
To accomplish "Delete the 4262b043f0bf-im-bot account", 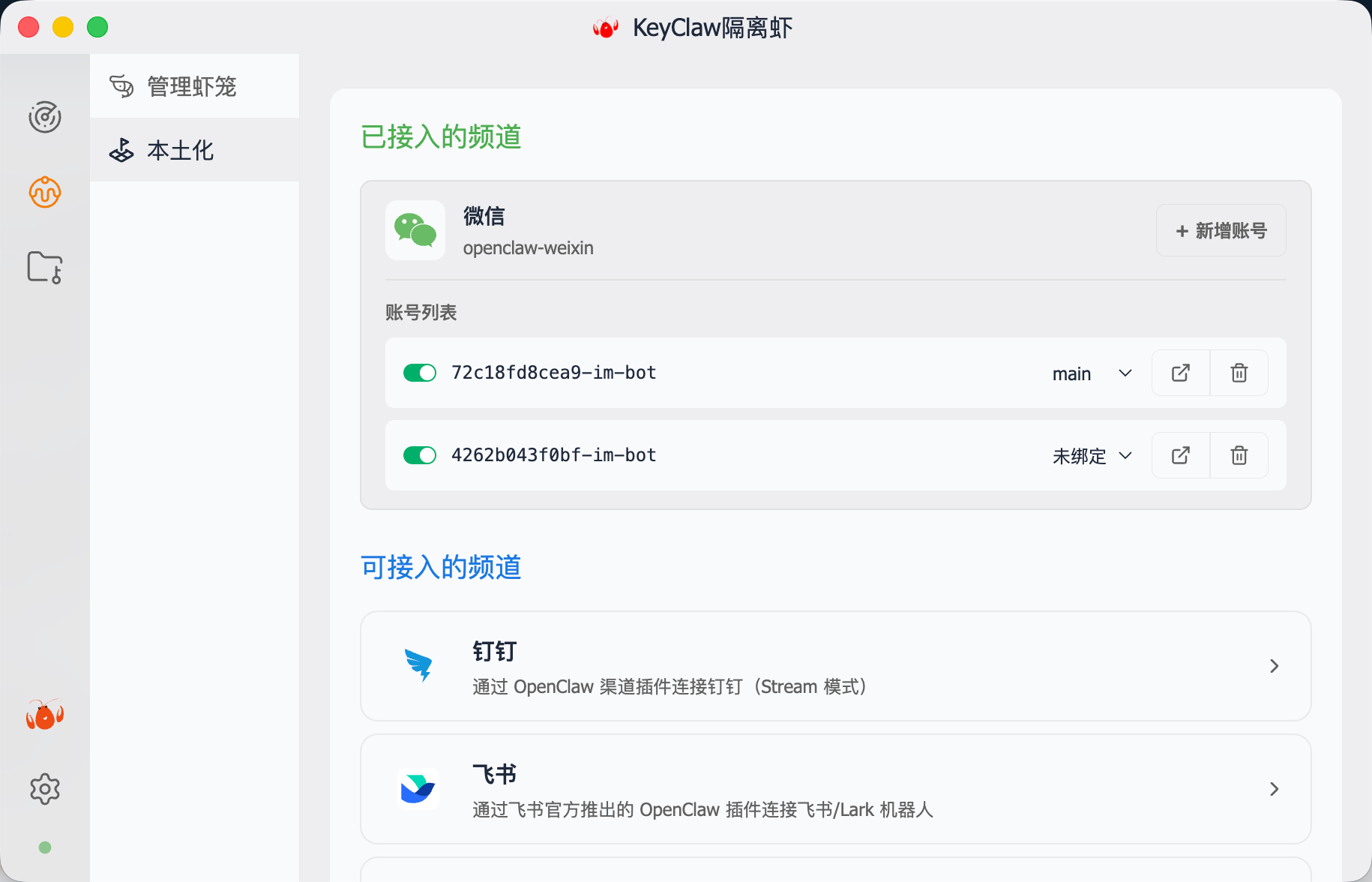I will tap(1239, 455).
